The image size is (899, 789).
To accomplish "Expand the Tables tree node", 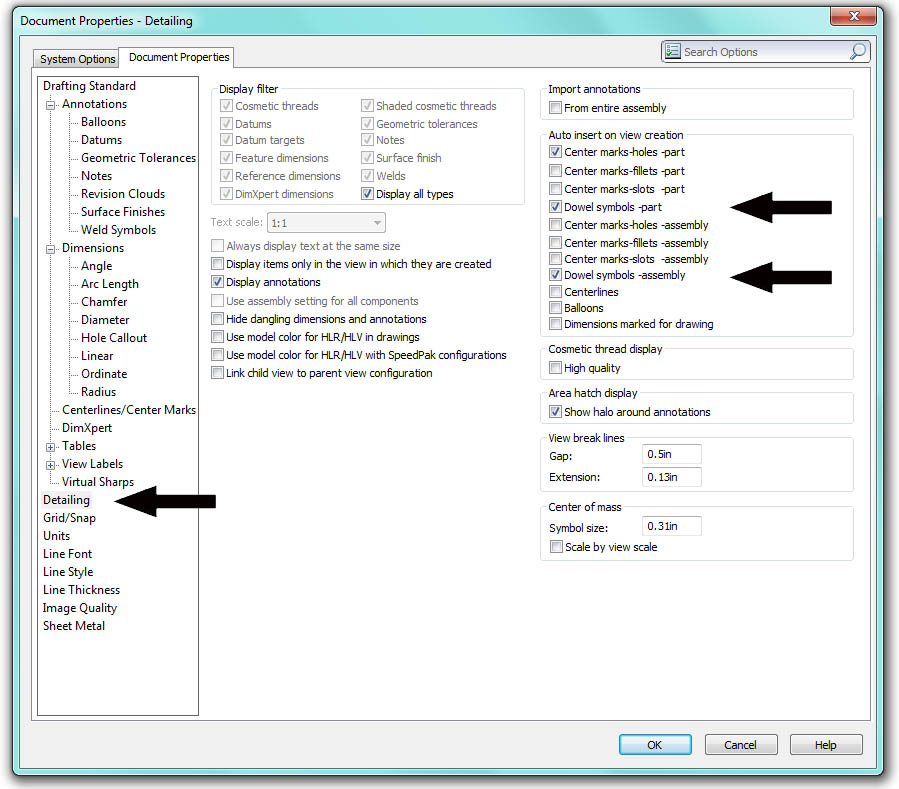I will [x=50, y=446].
